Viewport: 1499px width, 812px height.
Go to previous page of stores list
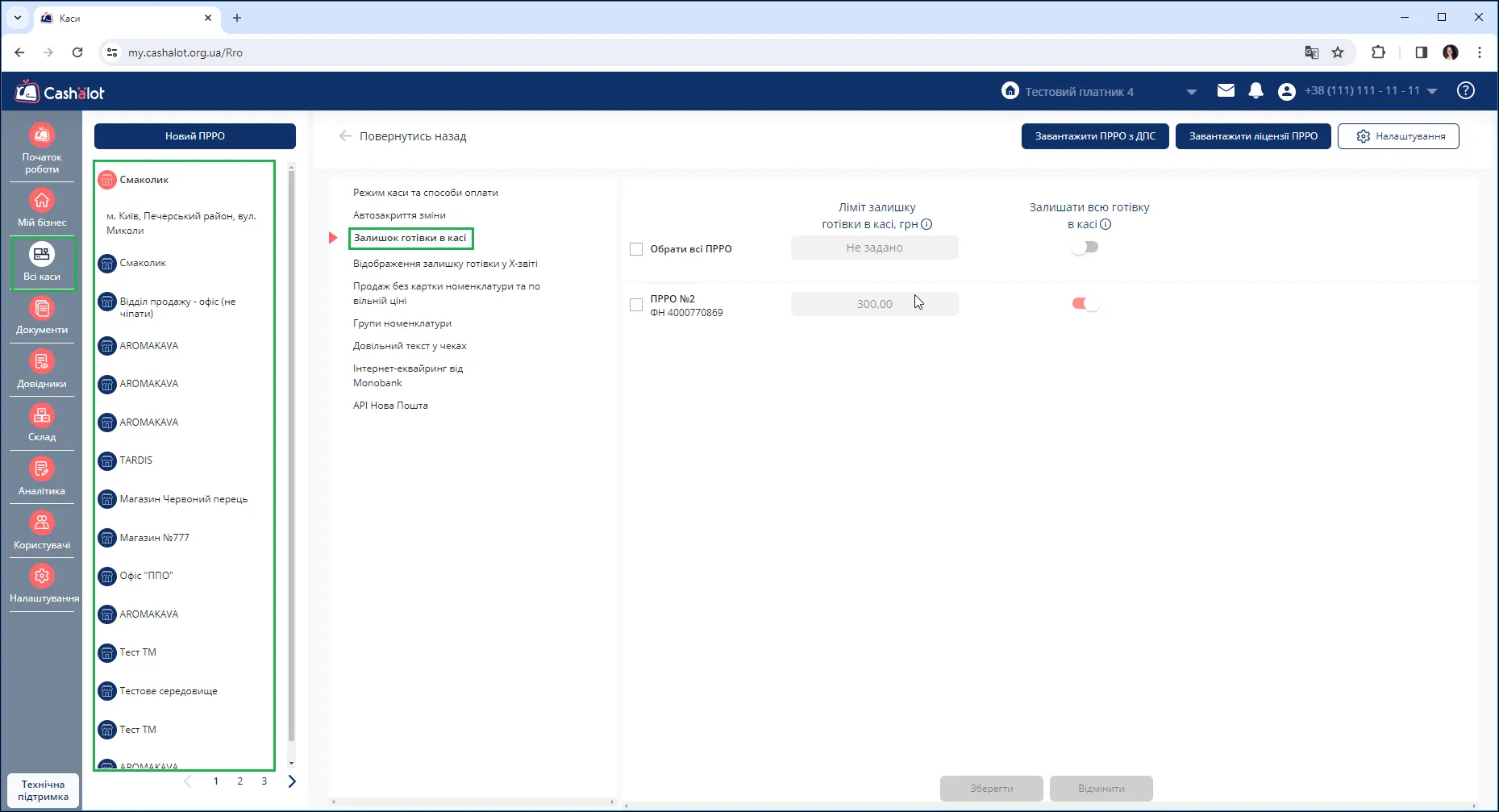pyautogui.click(x=188, y=781)
